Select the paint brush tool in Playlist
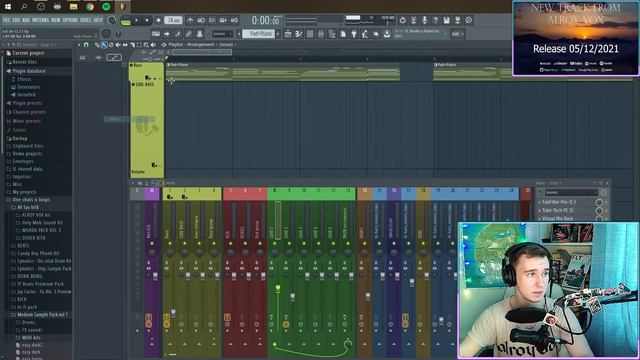This screenshot has width=640, height=360. (x=104, y=44)
